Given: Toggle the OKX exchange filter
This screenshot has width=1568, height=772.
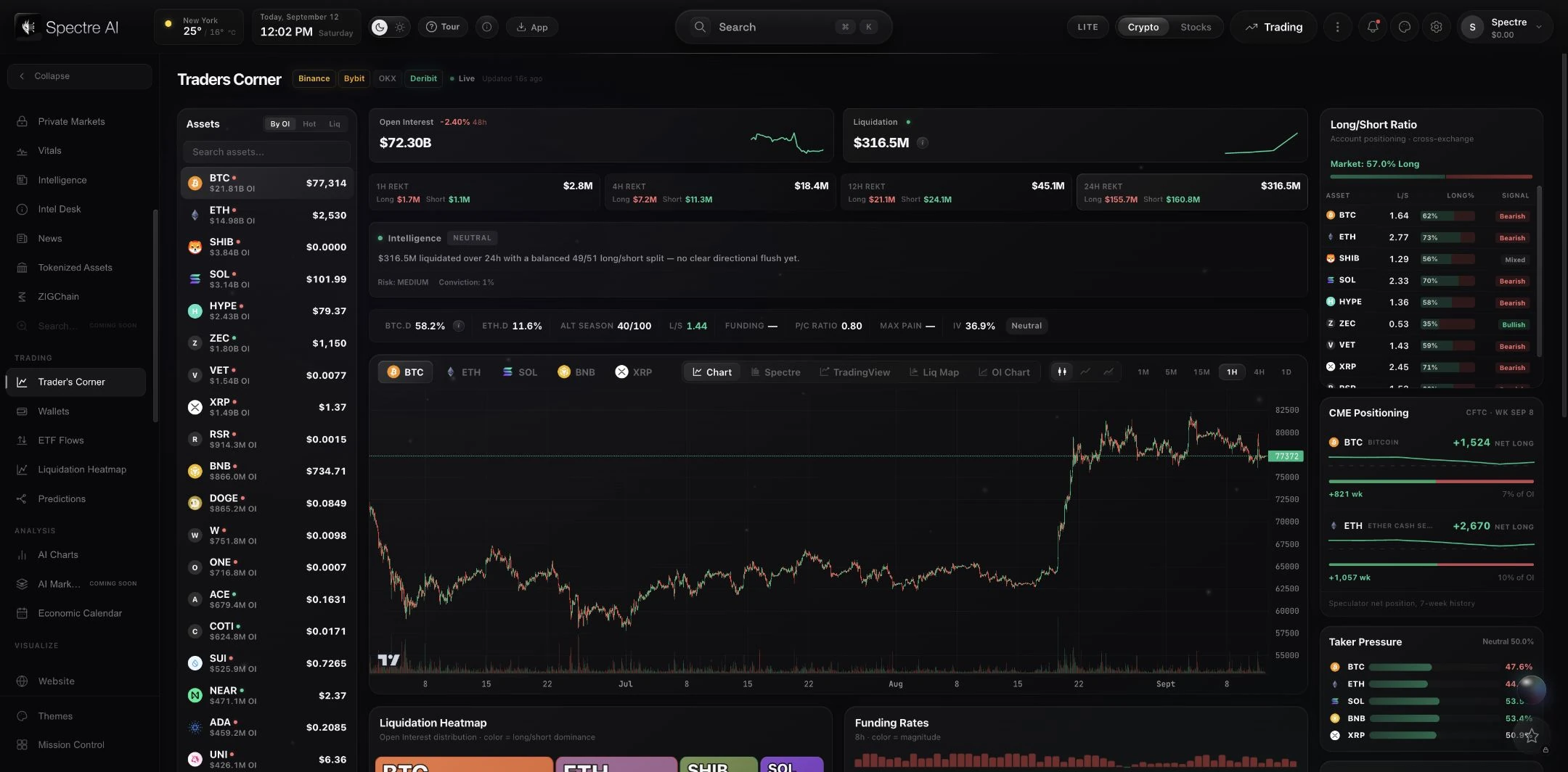Looking at the screenshot, I should [x=387, y=78].
